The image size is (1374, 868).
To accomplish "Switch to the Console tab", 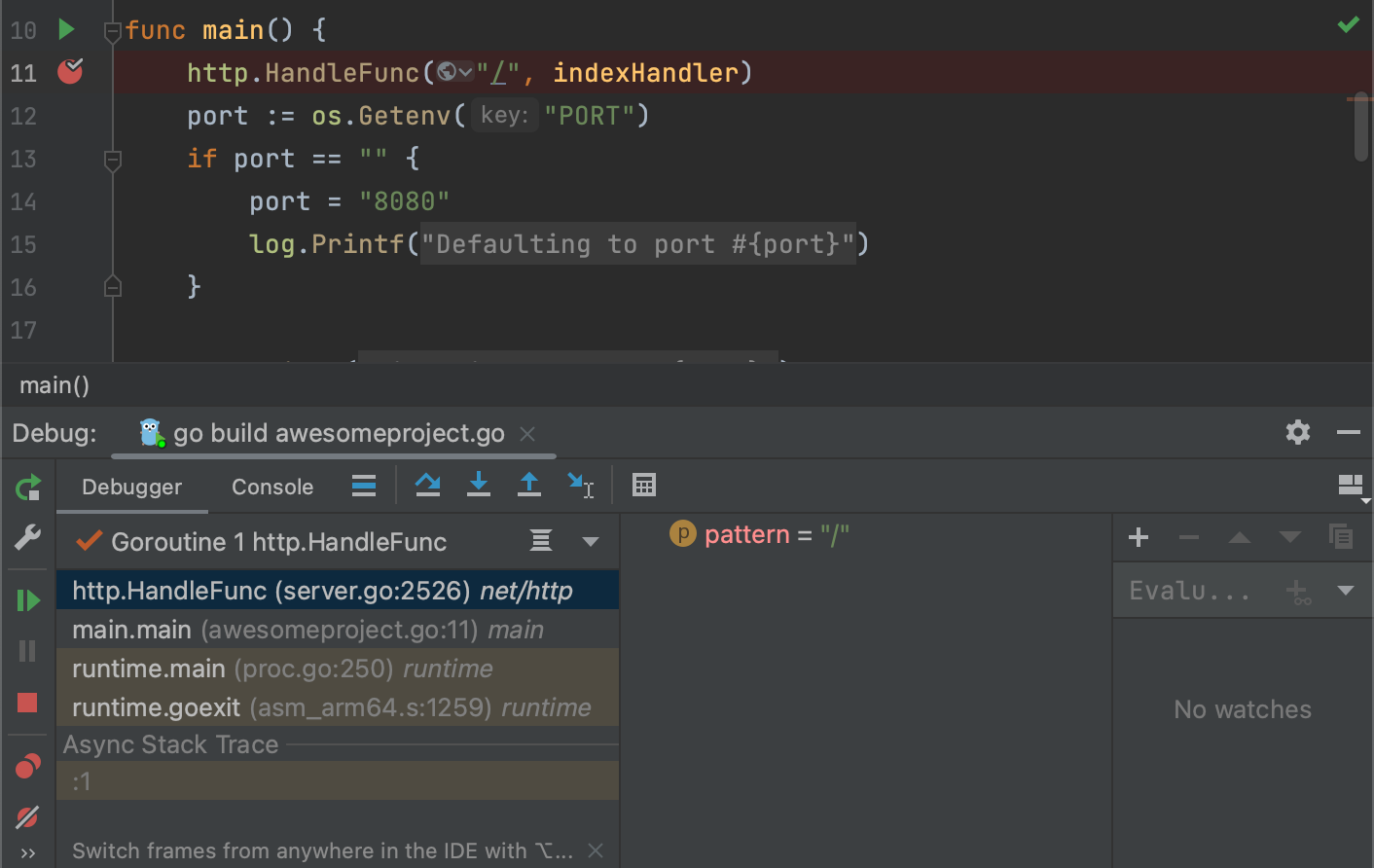I will [x=271, y=487].
